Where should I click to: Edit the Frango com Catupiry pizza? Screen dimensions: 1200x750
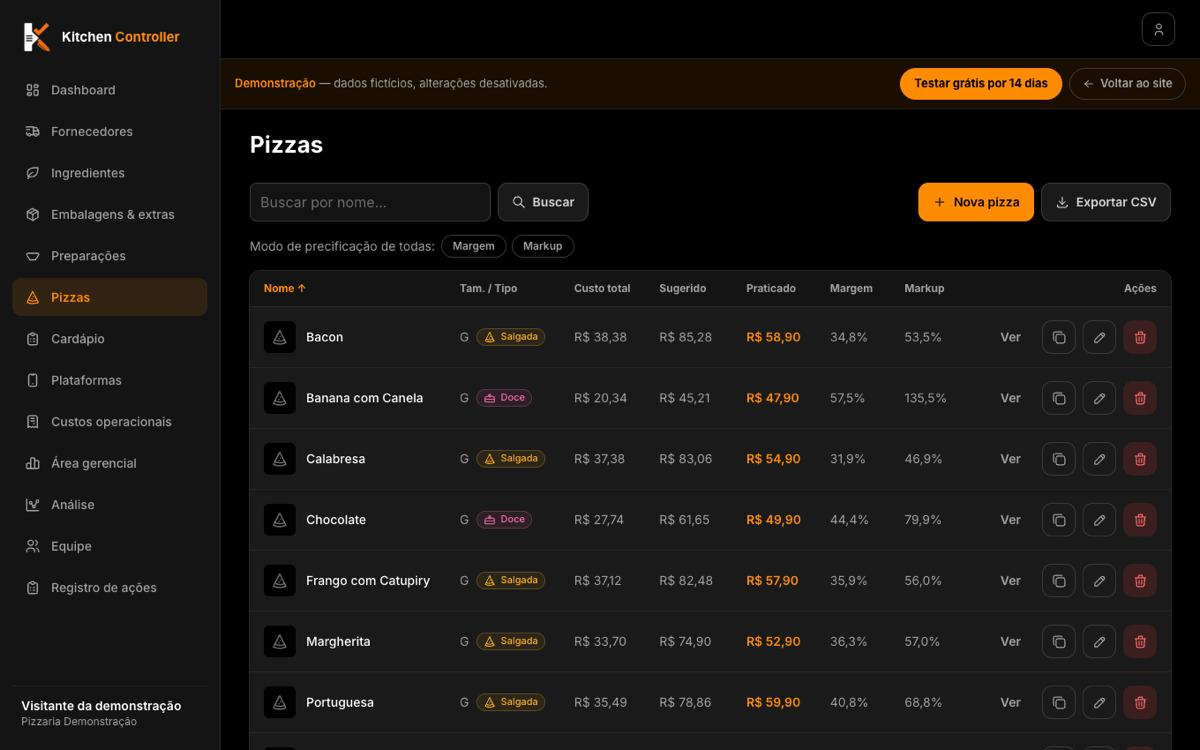[1099, 581]
